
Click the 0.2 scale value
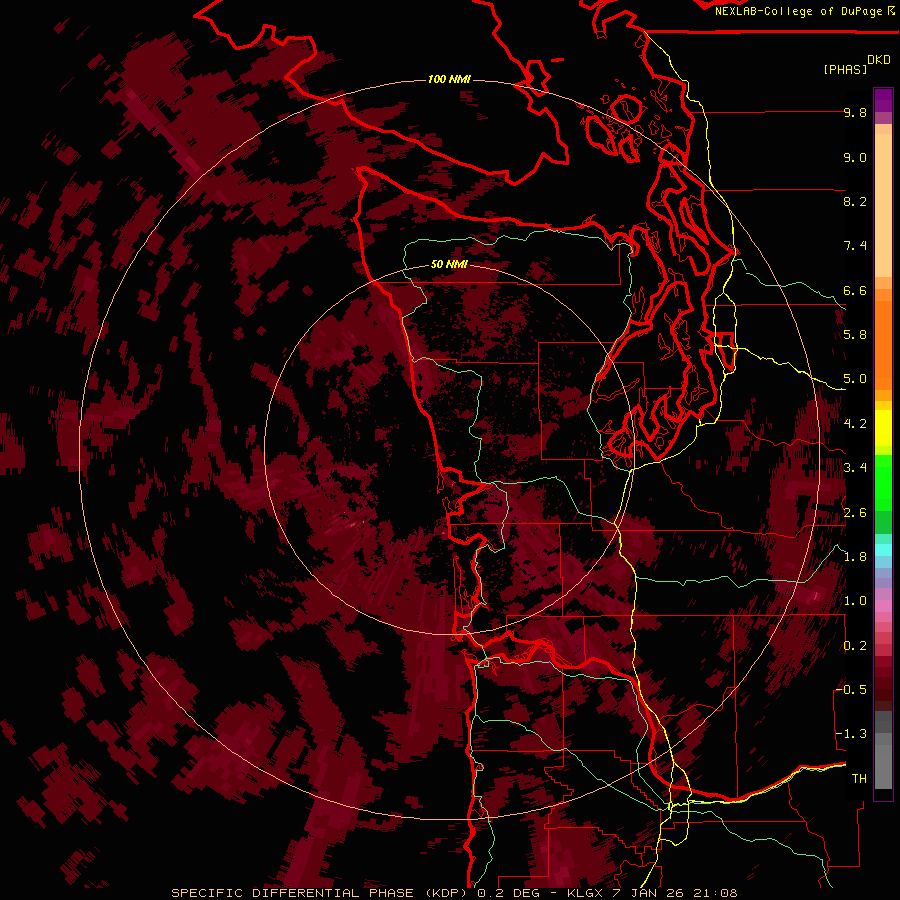click(855, 646)
